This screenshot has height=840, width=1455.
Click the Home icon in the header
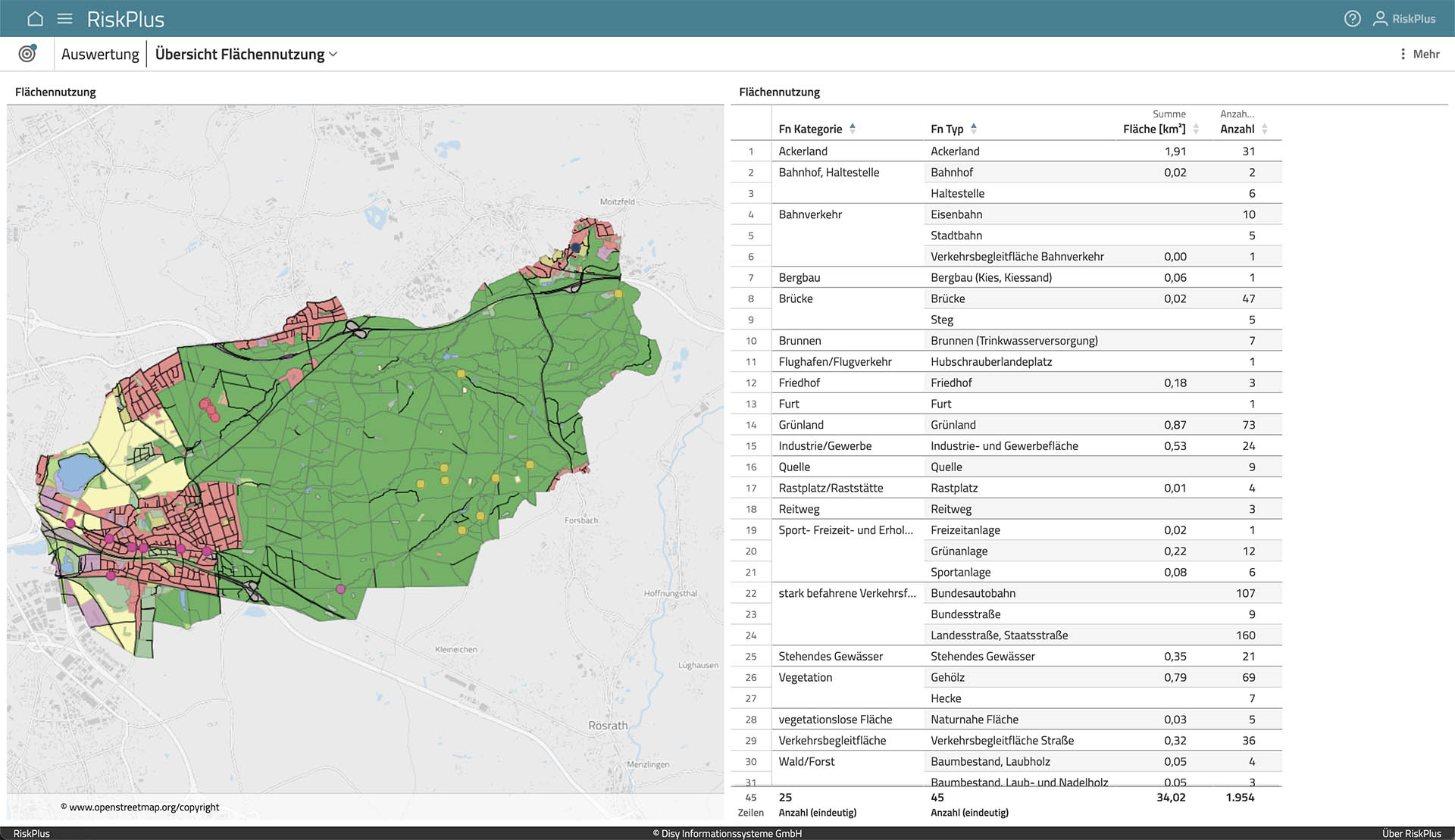point(35,18)
